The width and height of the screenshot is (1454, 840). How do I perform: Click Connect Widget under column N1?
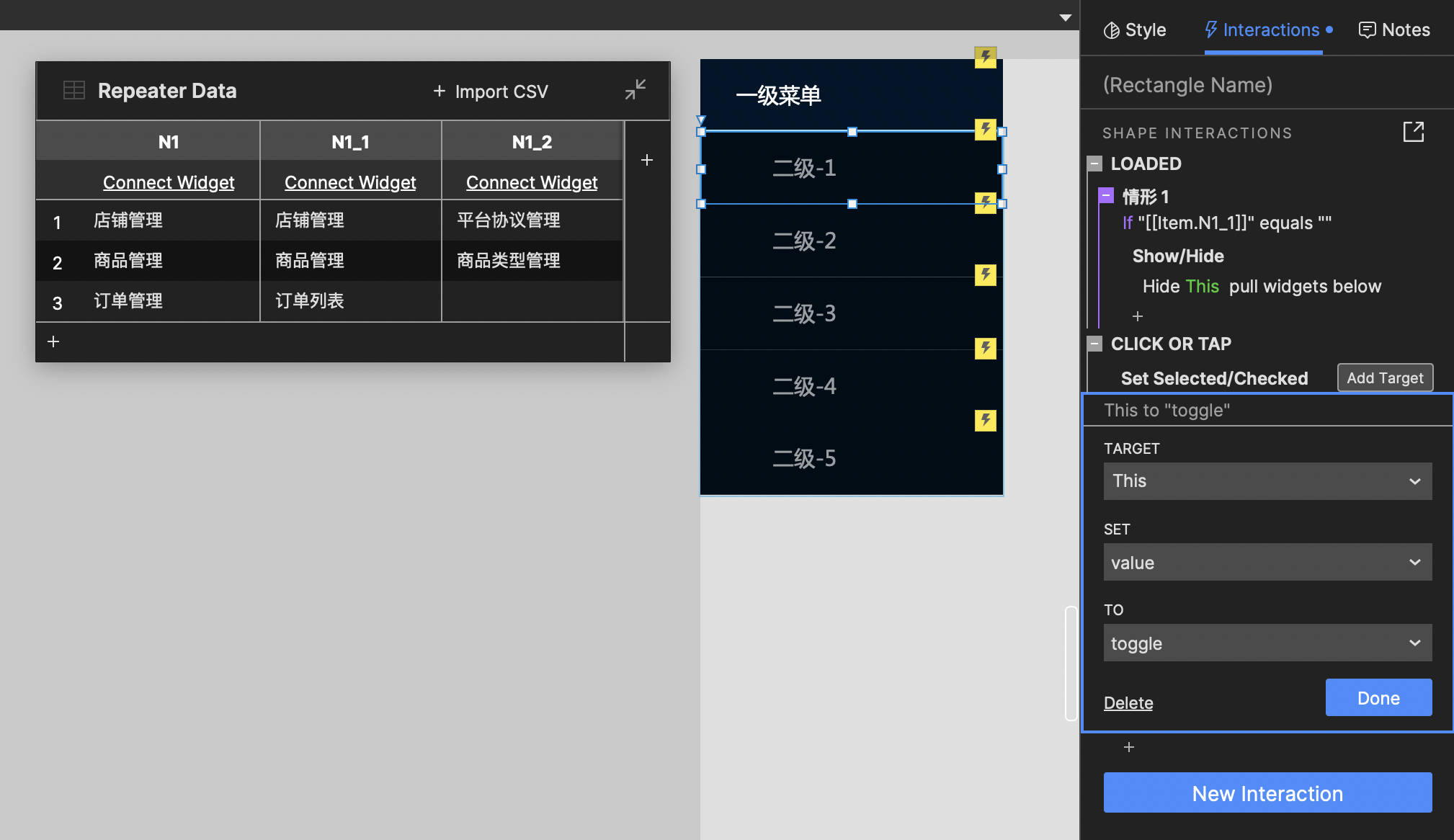click(169, 182)
